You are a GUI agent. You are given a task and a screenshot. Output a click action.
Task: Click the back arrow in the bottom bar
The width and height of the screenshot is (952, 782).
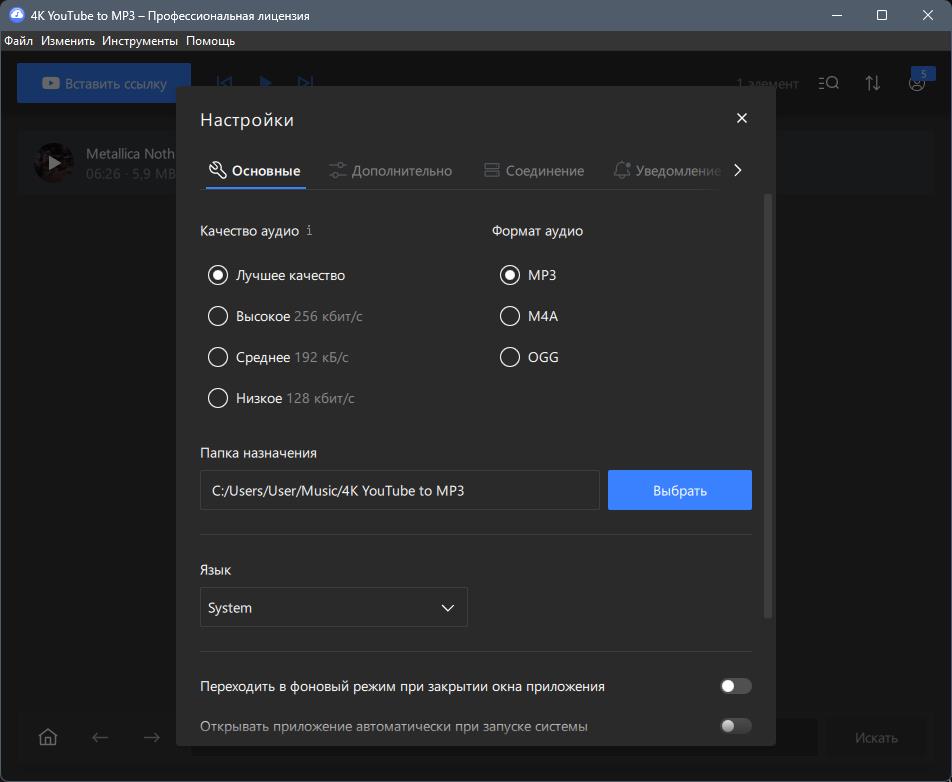(x=100, y=737)
